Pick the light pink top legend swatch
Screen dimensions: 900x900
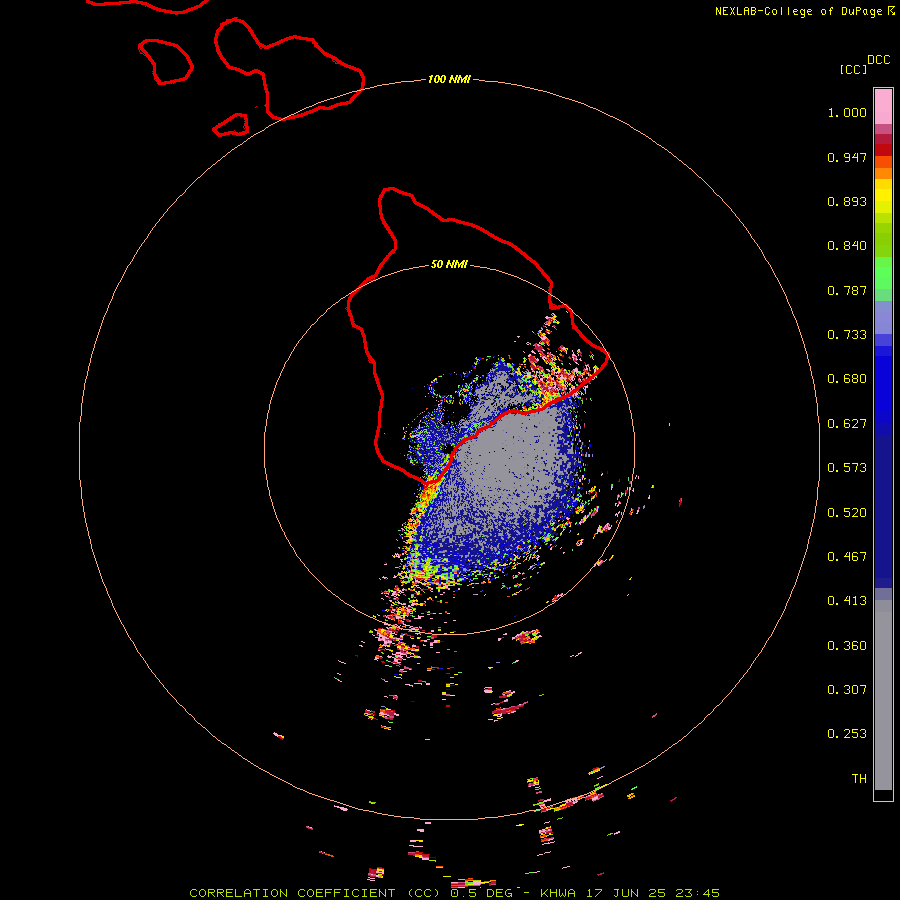tap(883, 107)
